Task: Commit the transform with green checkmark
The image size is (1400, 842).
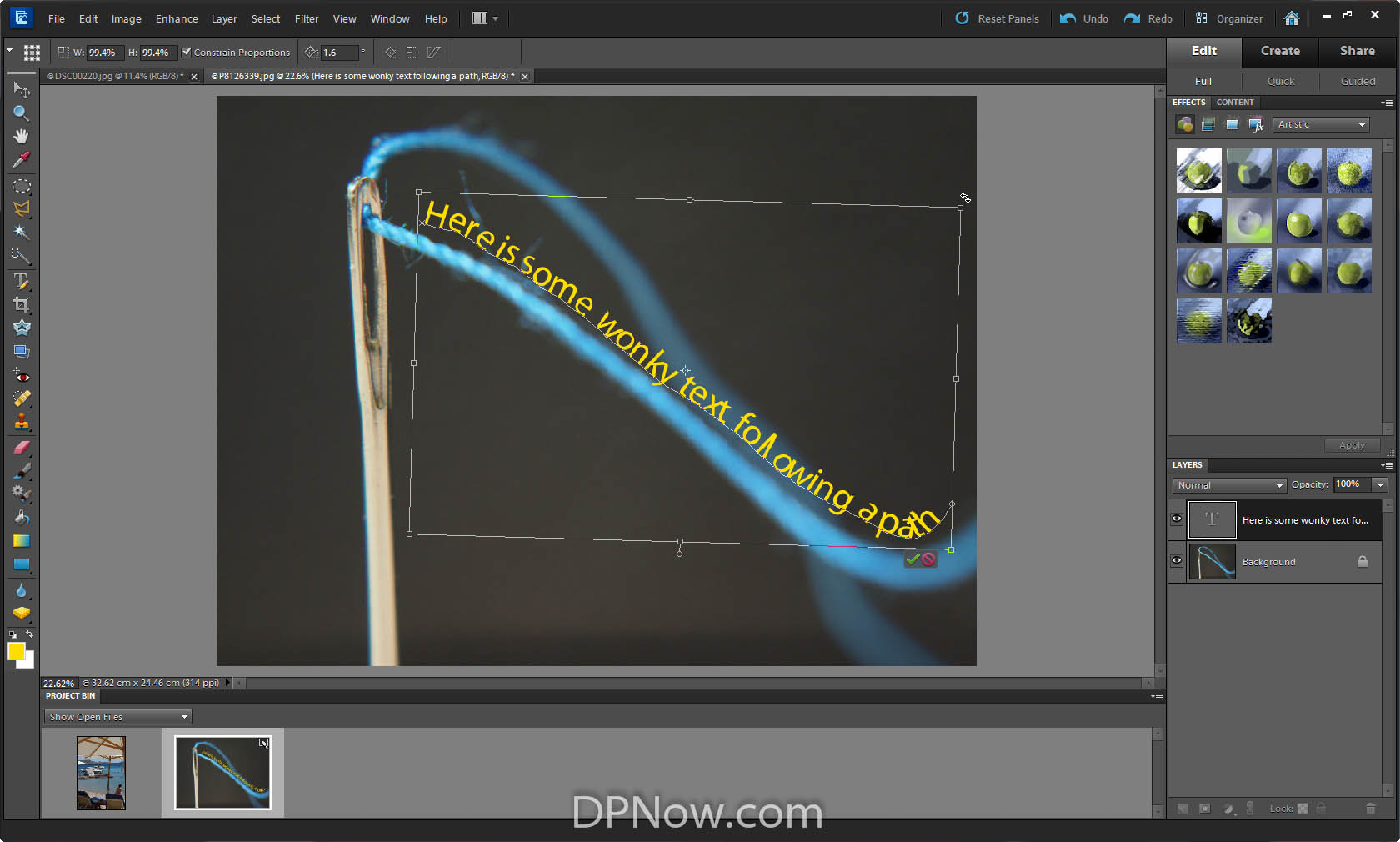Action: tap(913, 559)
